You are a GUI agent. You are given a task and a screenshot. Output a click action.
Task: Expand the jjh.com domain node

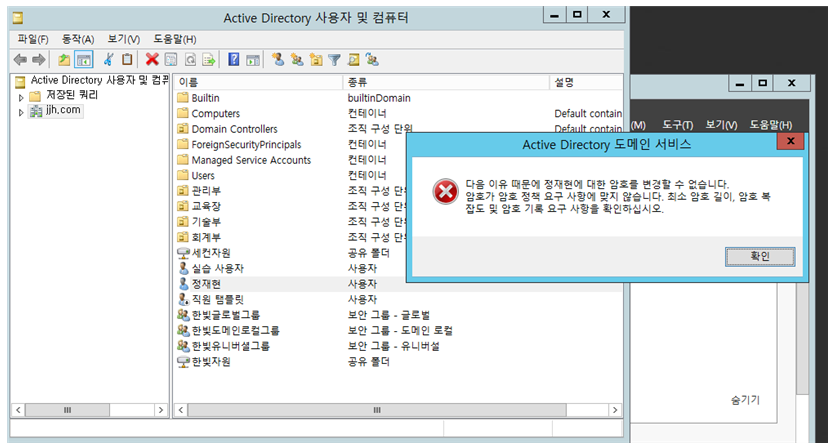tap(21, 113)
